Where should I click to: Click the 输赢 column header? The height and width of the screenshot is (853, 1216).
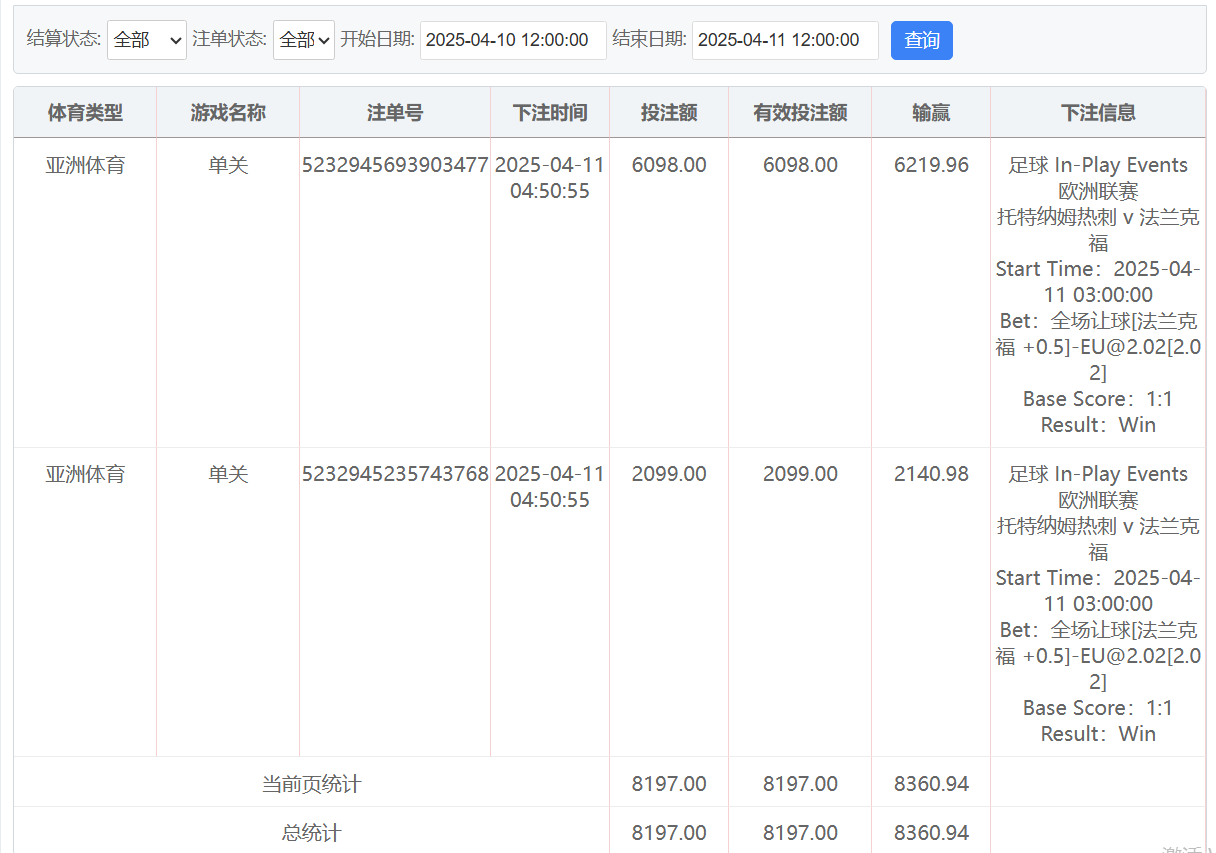coord(931,113)
